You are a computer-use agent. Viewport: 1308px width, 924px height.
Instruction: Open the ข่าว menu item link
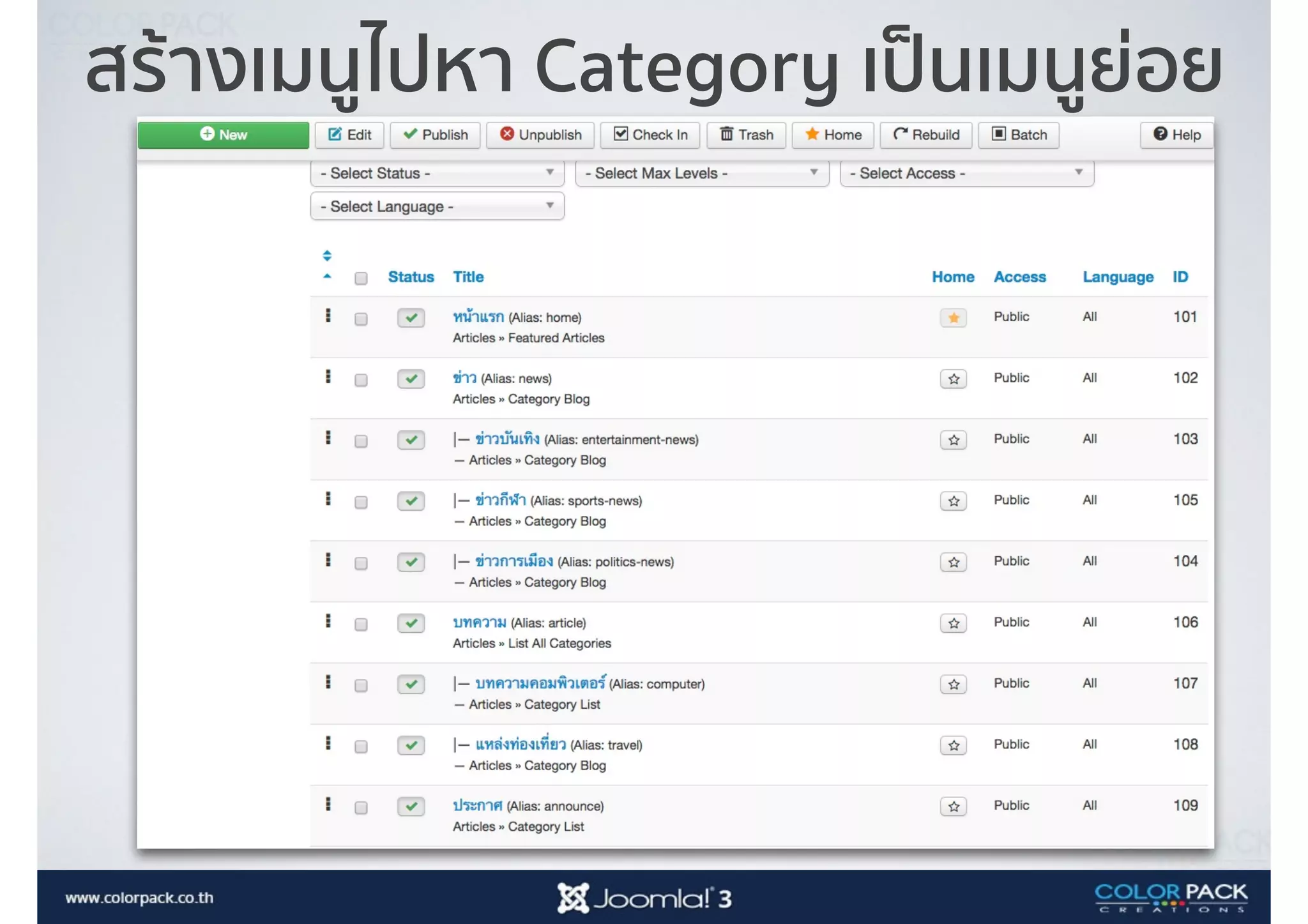[x=464, y=377]
